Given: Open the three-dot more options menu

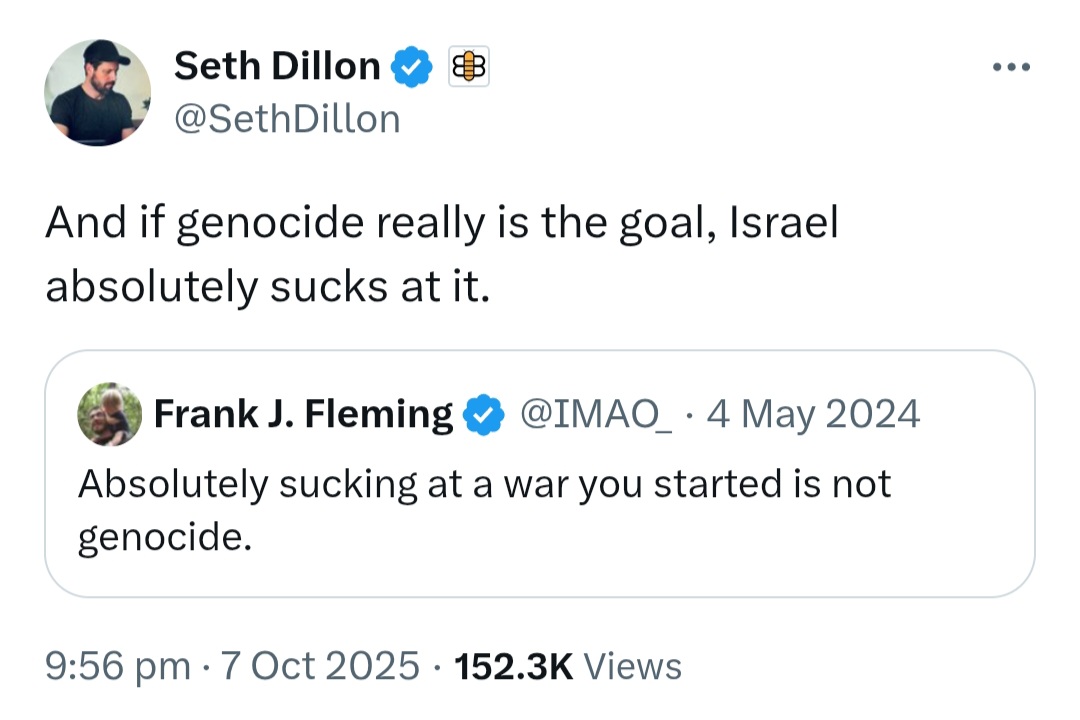Looking at the screenshot, I should (x=1011, y=67).
